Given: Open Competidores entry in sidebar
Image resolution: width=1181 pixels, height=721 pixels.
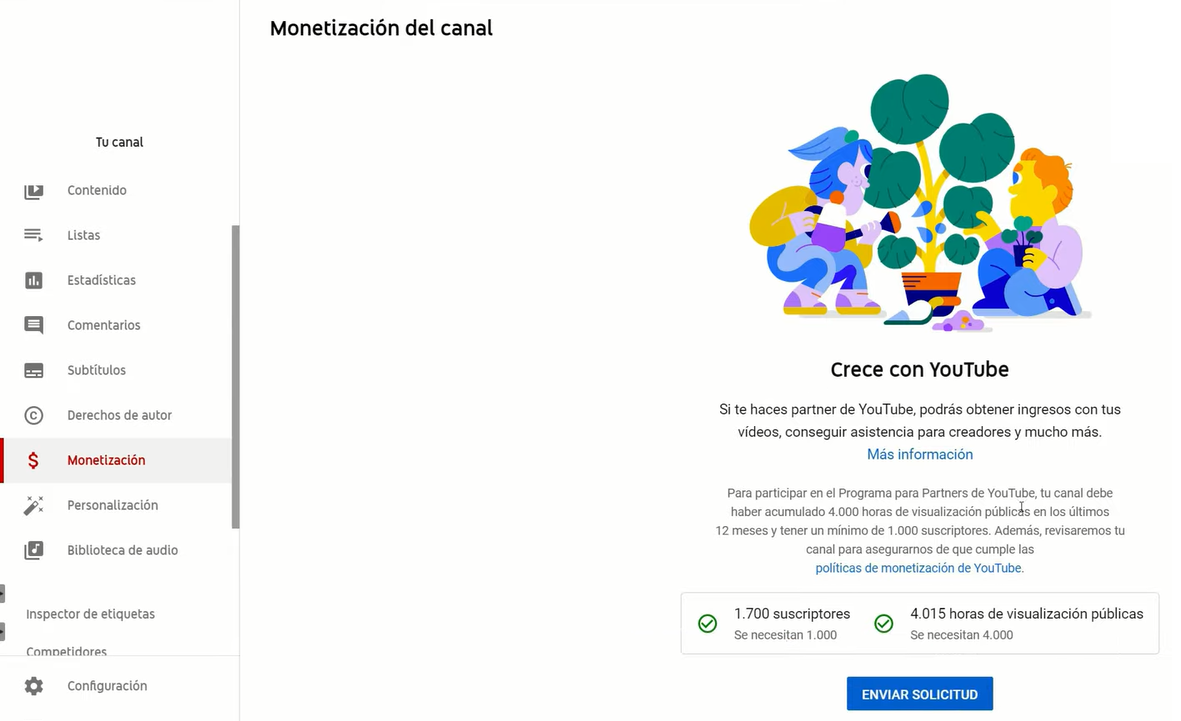Looking at the screenshot, I should tap(66, 651).
